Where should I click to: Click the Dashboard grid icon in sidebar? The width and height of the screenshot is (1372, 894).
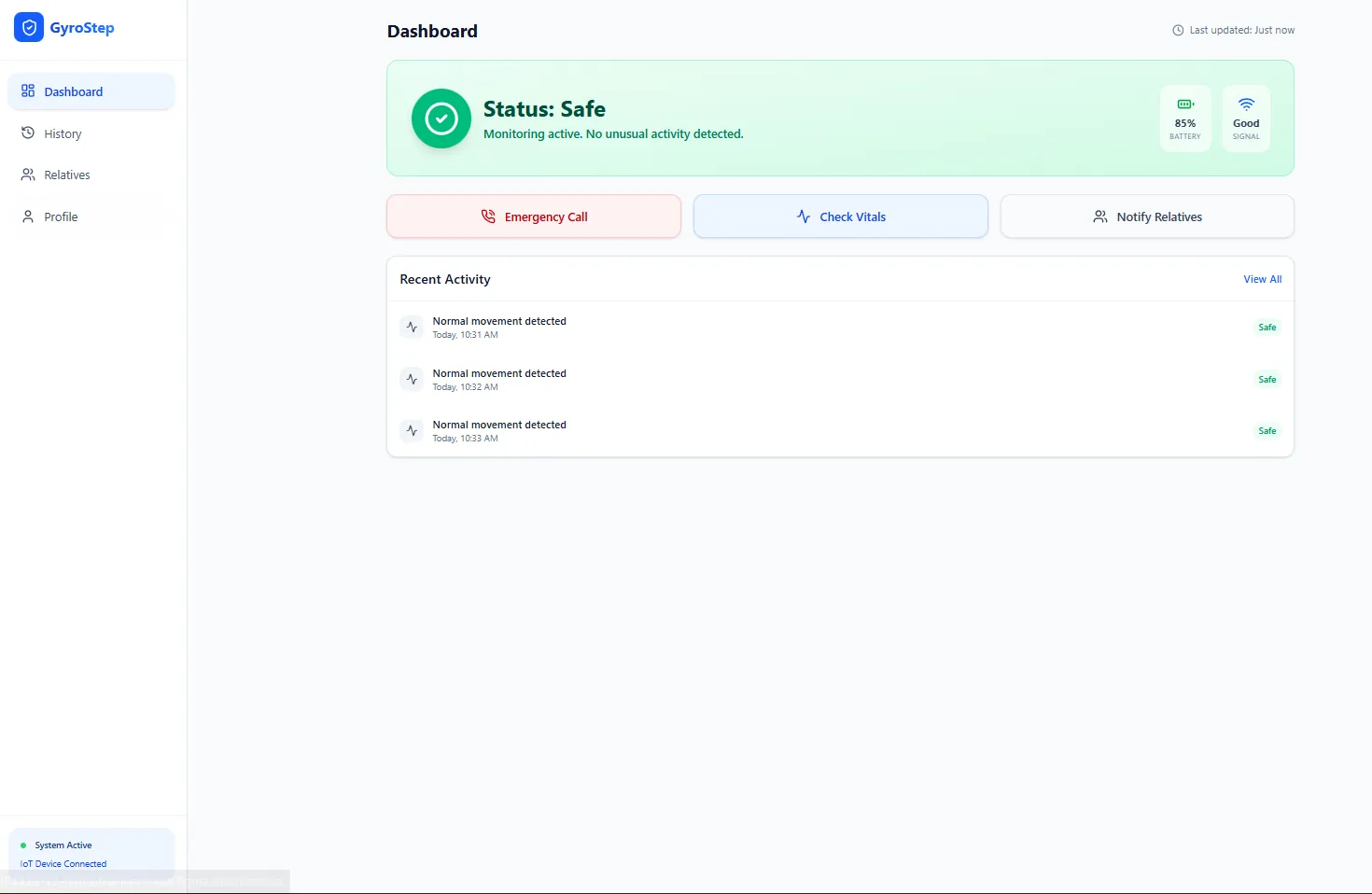[28, 91]
